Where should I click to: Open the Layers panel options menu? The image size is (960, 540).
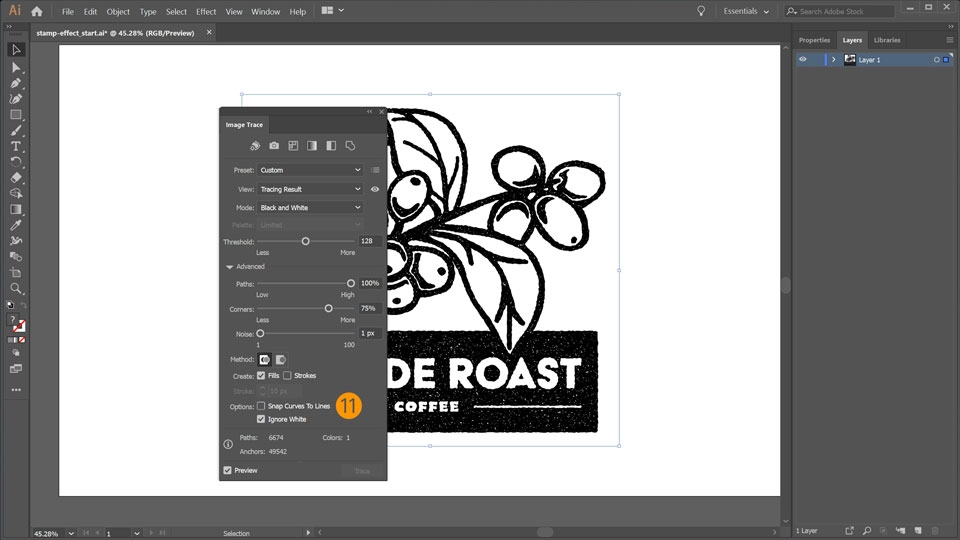click(950, 40)
